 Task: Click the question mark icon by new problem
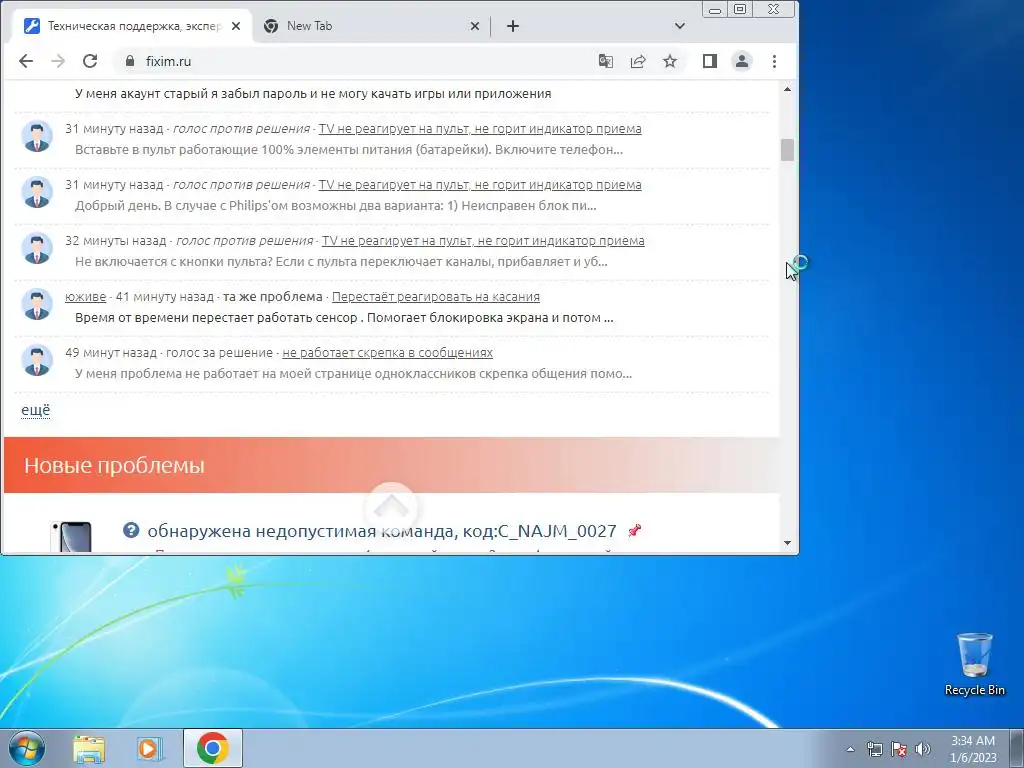131,530
